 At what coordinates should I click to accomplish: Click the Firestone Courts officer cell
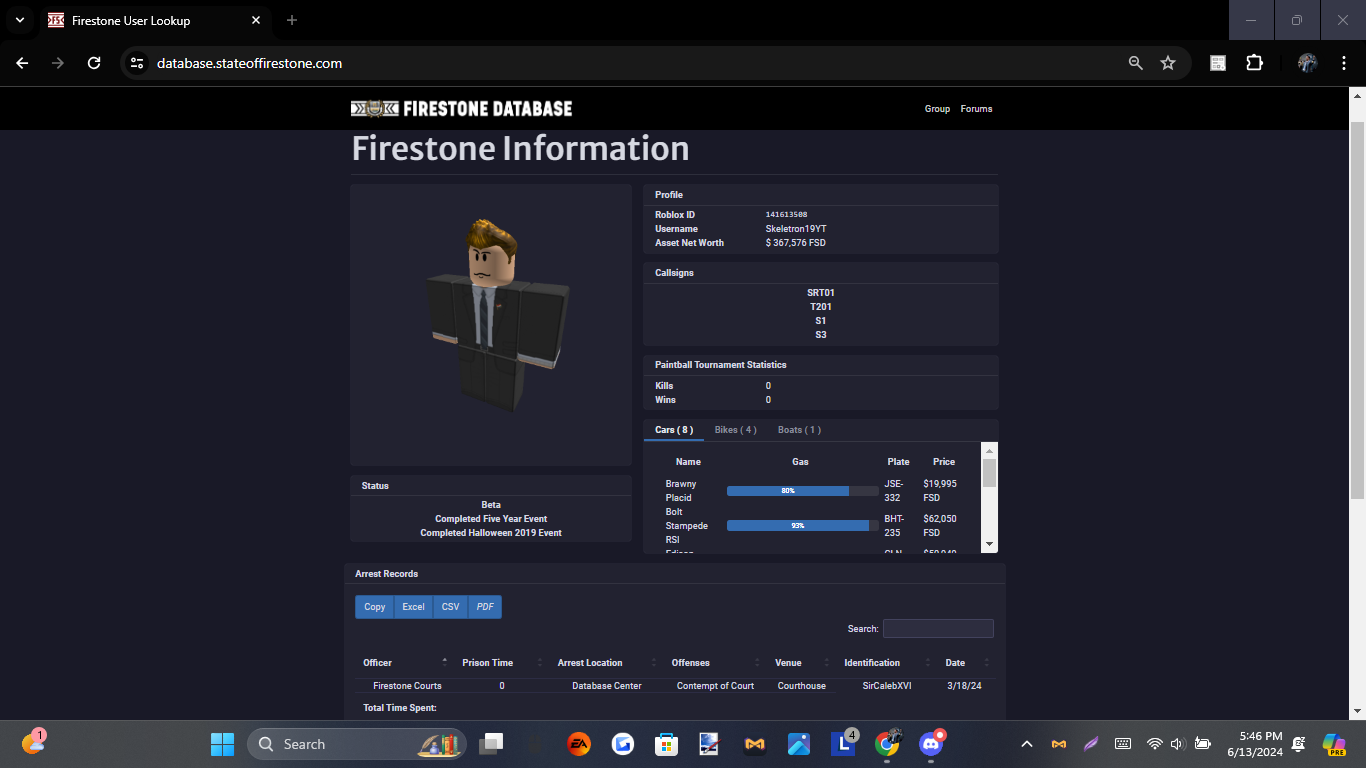(407, 686)
